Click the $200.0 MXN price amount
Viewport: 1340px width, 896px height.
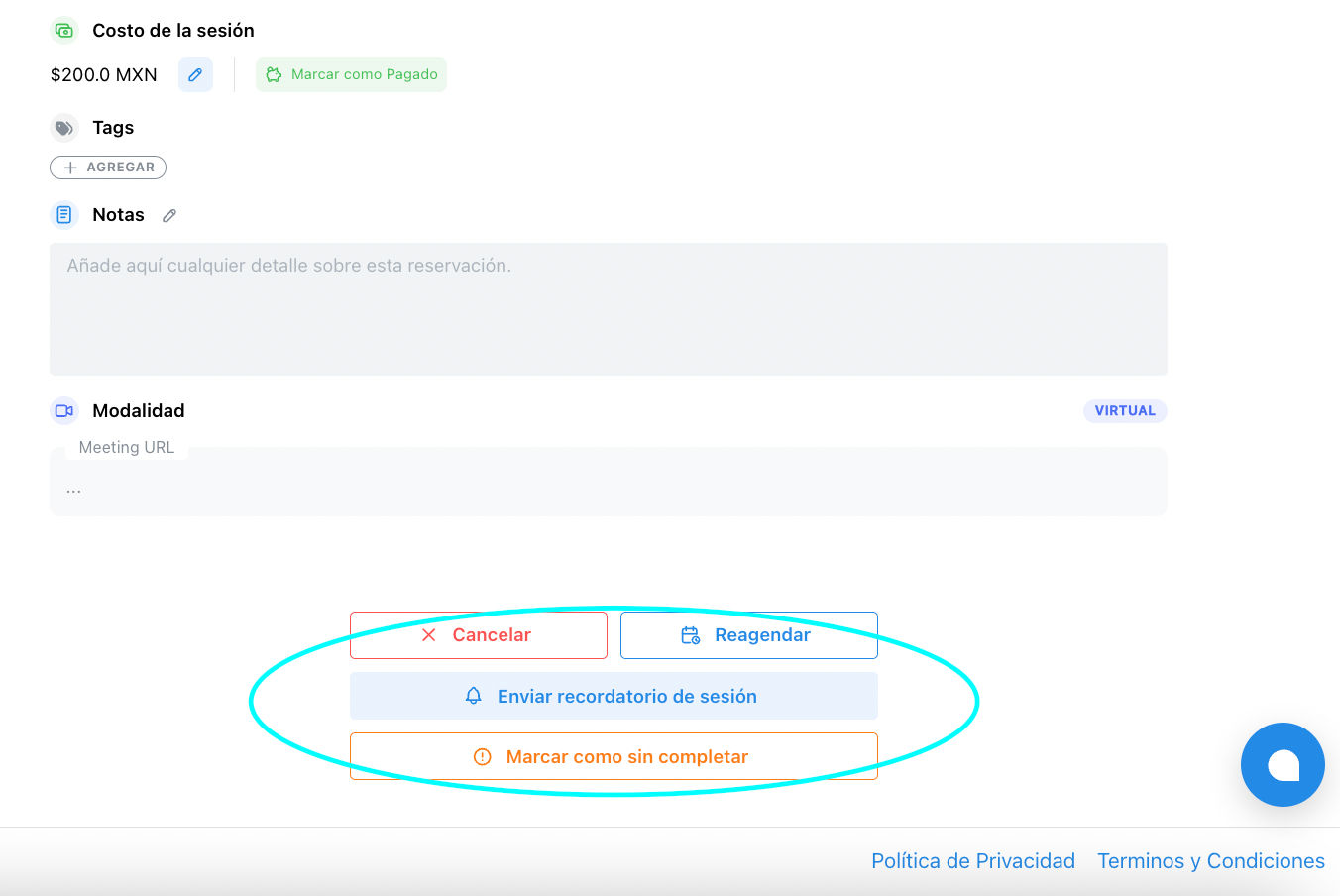104,75
